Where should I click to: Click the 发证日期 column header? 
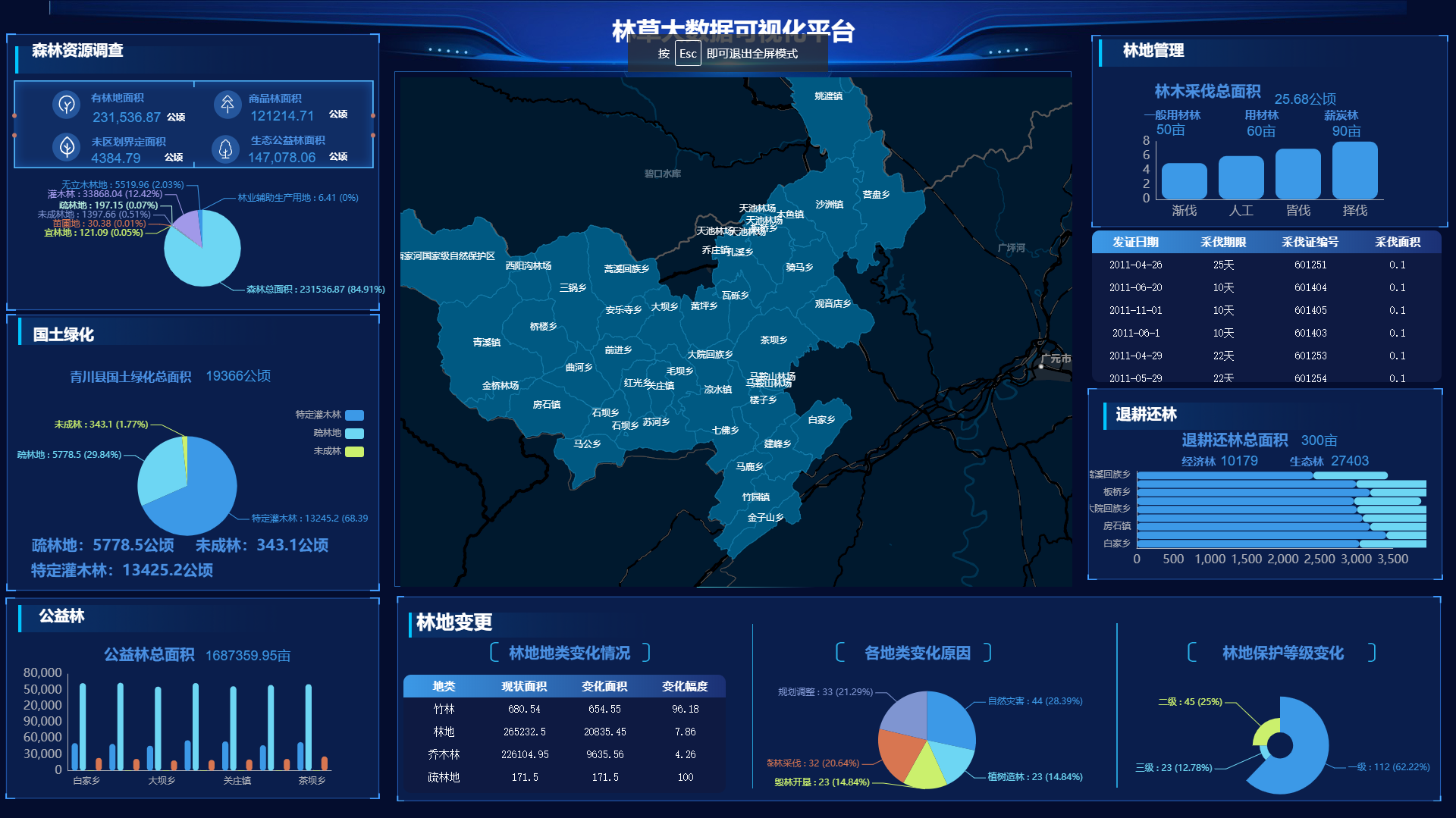tap(1135, 243)
